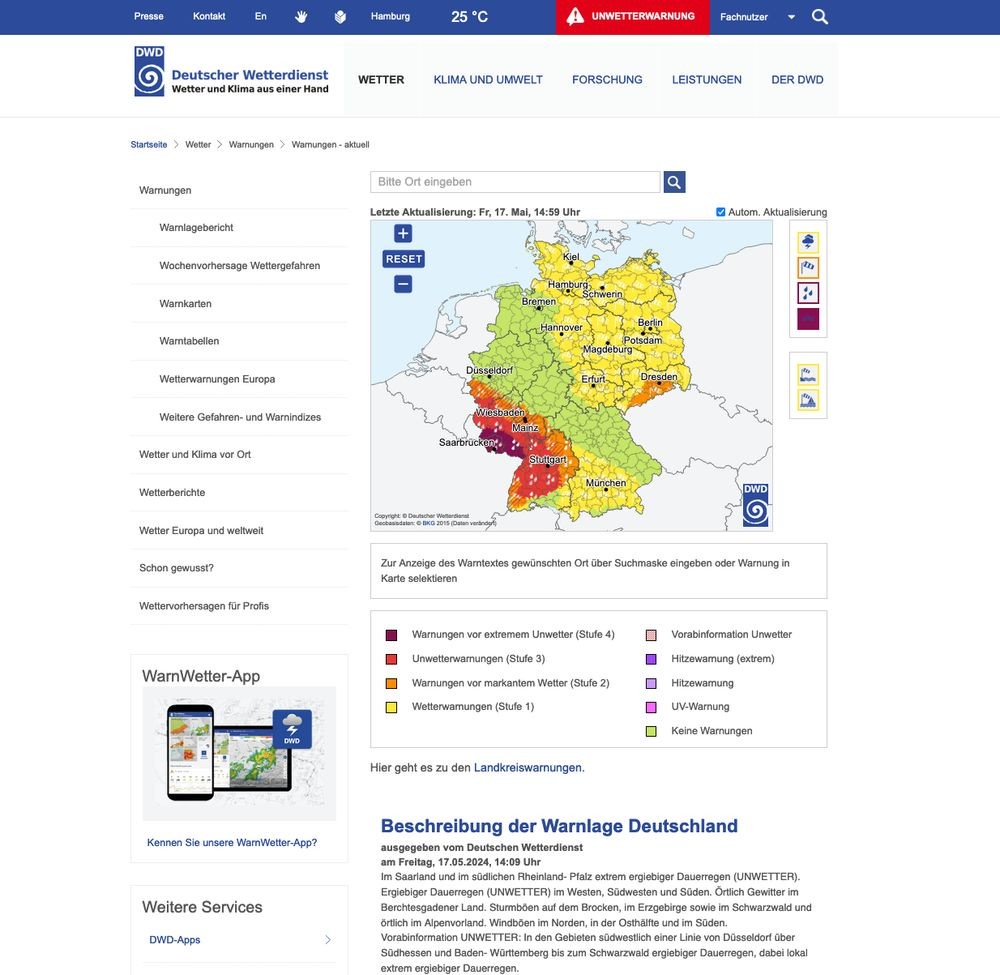Screen dimensions: 1000x975
Task: Open the Kontakt link
Action: (x=209, y=17)
